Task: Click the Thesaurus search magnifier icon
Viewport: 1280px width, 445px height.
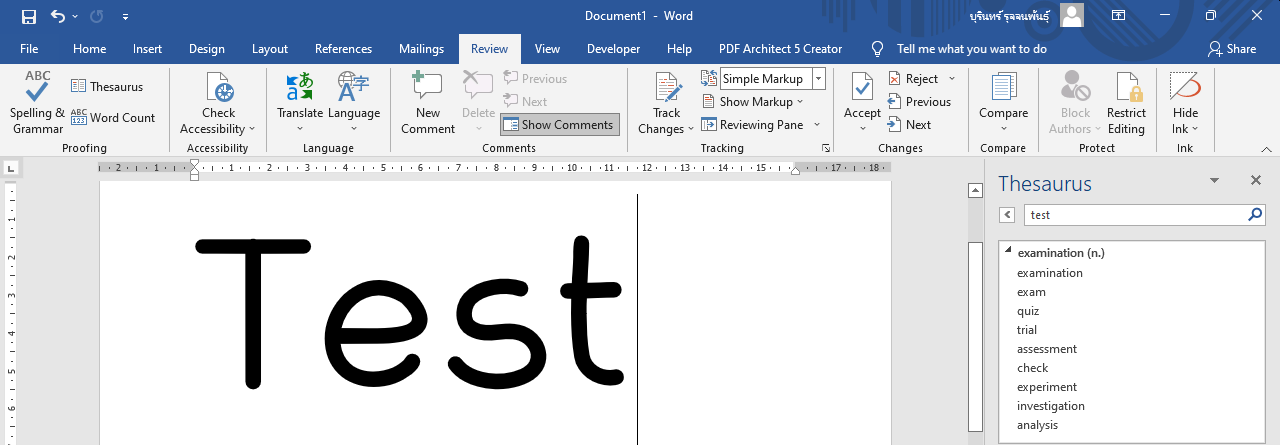Action: point(1255,215)
